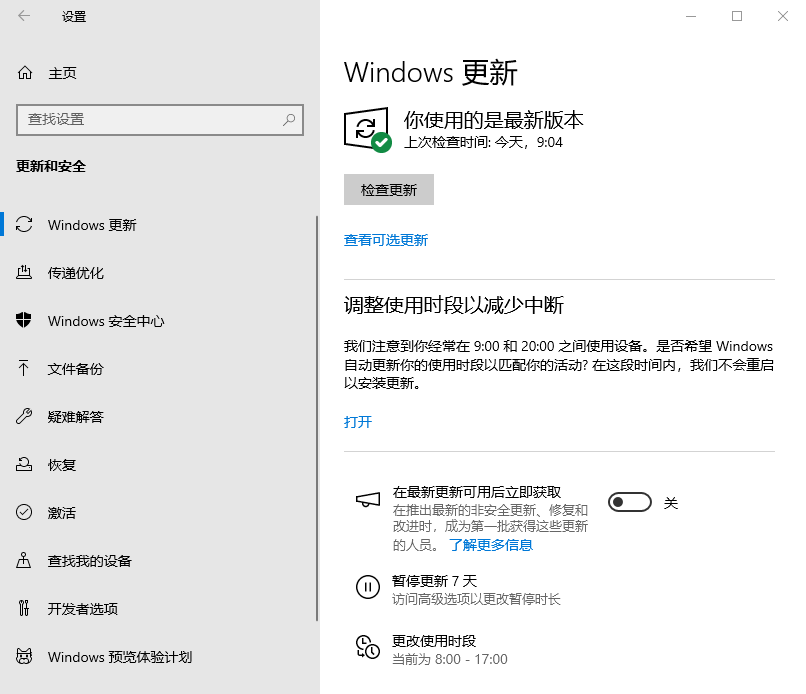806x694 pixels.
Task: Select the Windows 更新 sync icon in sidebar
Action: pos(24,225)
